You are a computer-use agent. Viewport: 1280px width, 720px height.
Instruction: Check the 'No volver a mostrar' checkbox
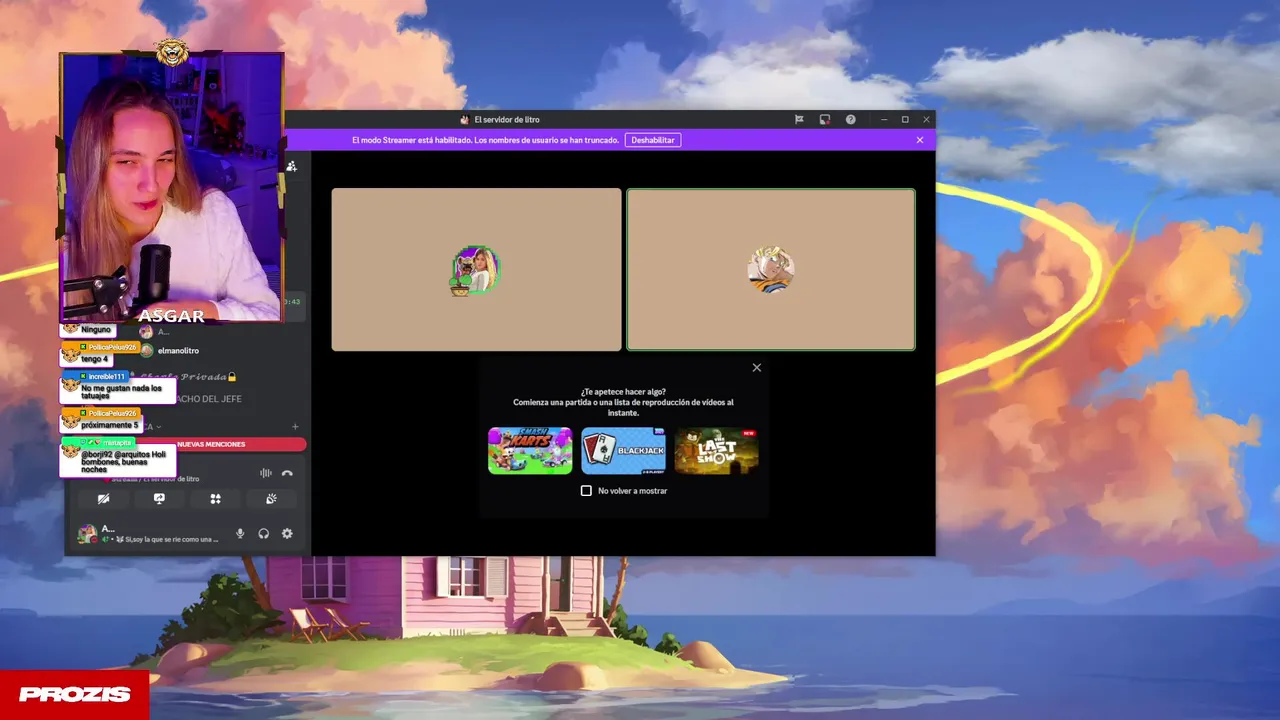click(x=587, y=491)
